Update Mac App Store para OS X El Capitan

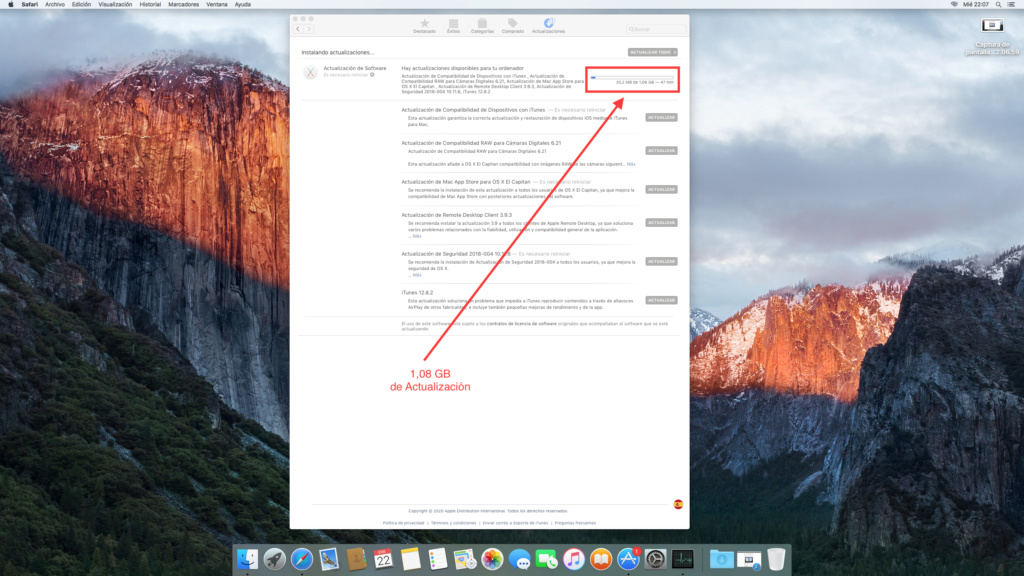click(661, 189)
